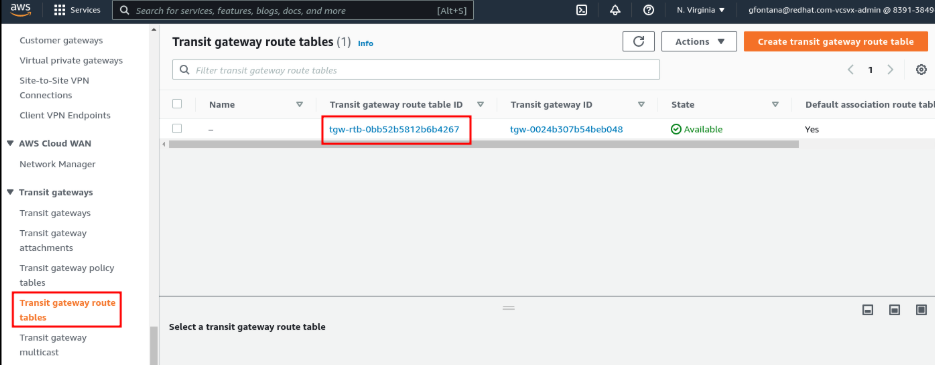Image resolution: width=935 pixels, height=365 pixels.
Task: Select Transit gateway route tables in sidebar
Action: click(x=67, y=310)
